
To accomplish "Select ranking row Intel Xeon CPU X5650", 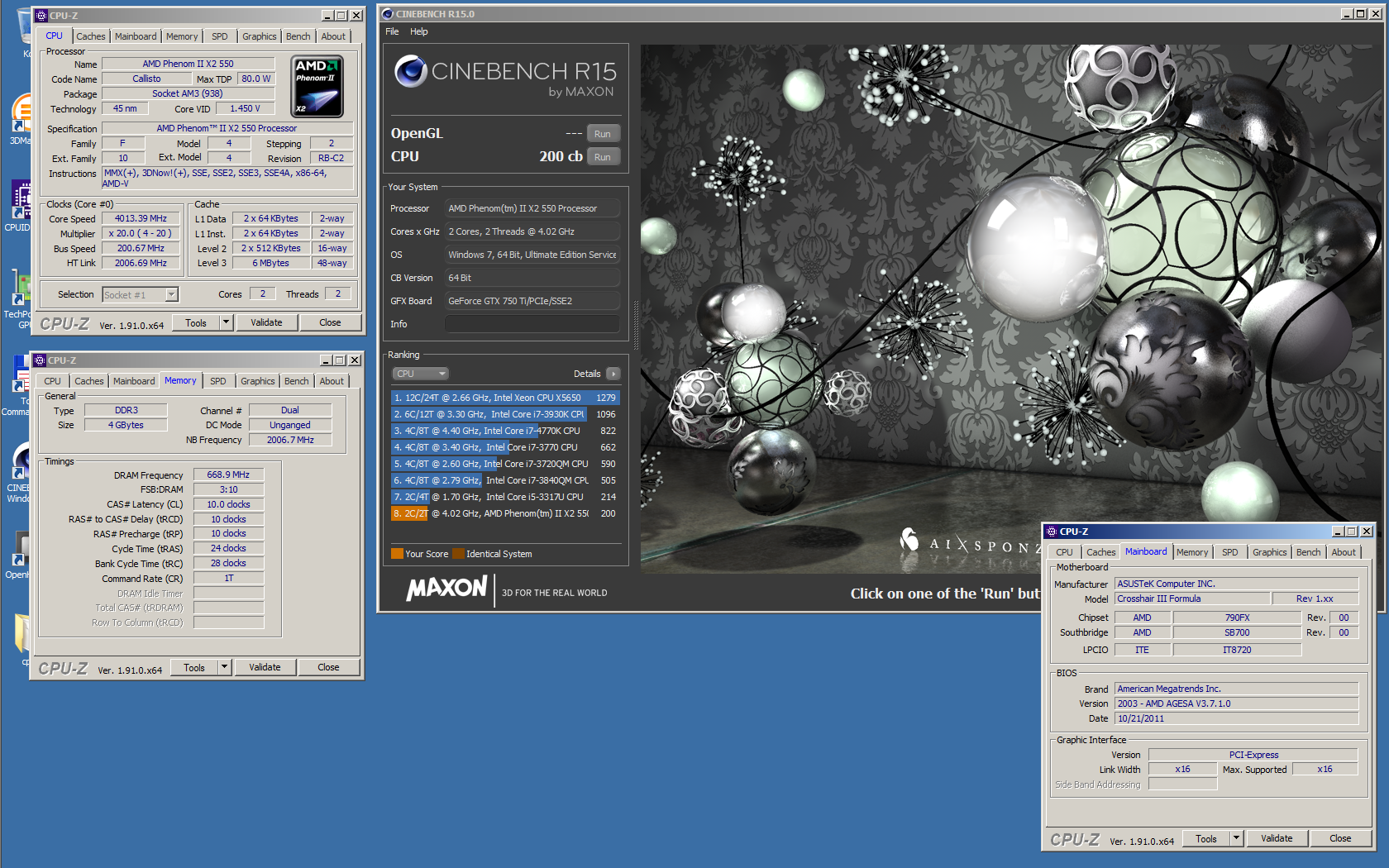I will pos(504,398).
